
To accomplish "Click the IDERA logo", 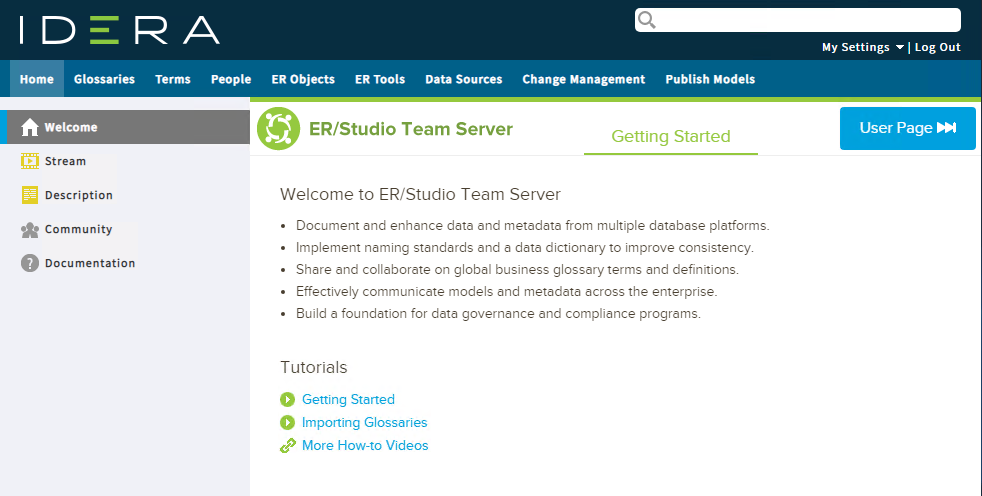I will [x=120, y=30].
